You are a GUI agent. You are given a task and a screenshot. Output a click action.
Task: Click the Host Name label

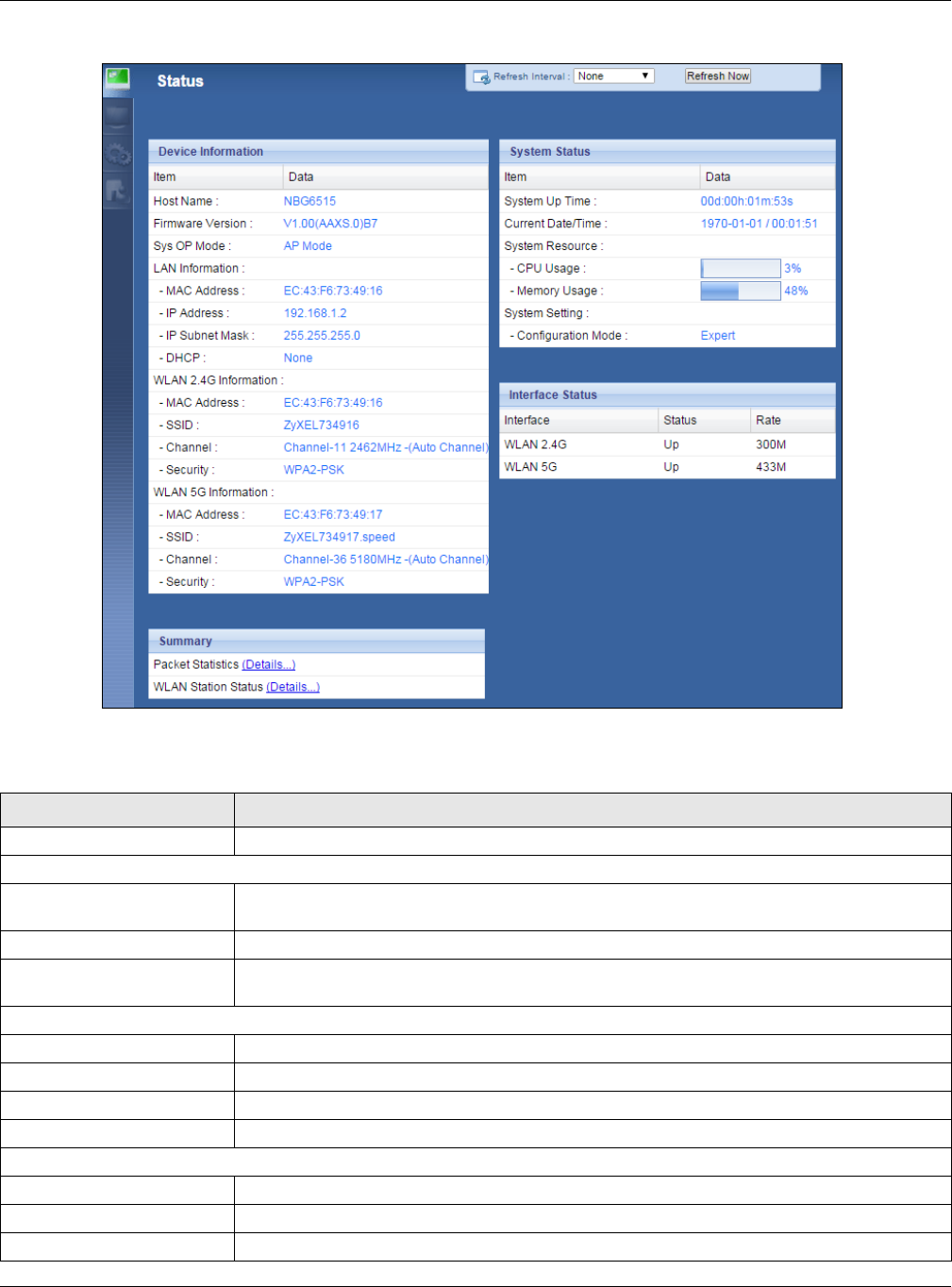point(186,202)
